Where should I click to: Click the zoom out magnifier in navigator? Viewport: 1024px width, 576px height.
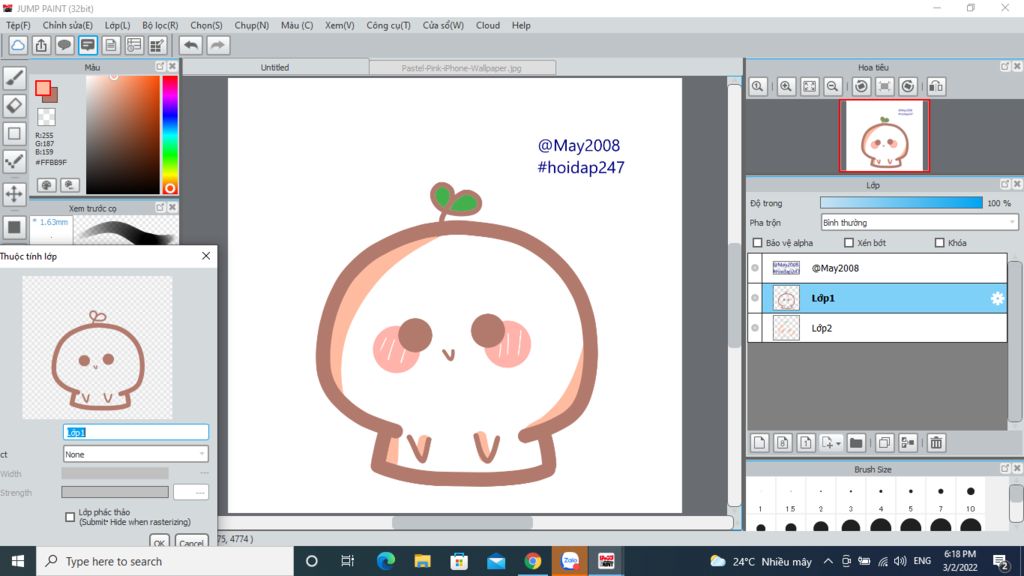click(x=833, y=86)
